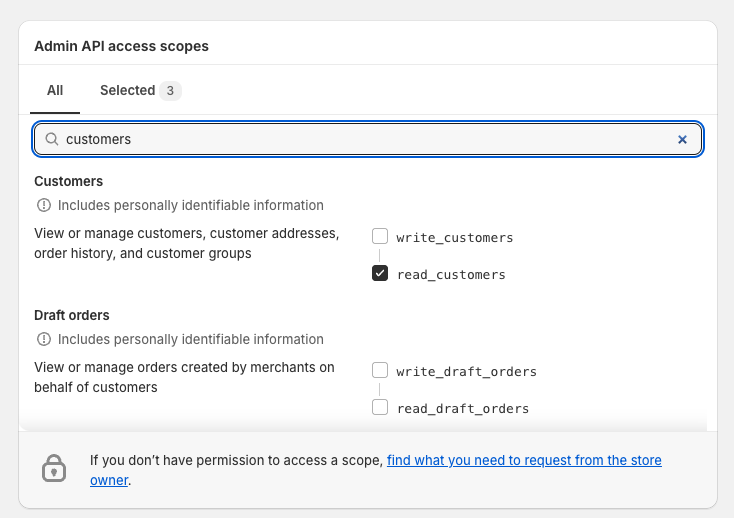Focus the scope search field
This screenshot has width=734, height=518.
tap(360, 140)
